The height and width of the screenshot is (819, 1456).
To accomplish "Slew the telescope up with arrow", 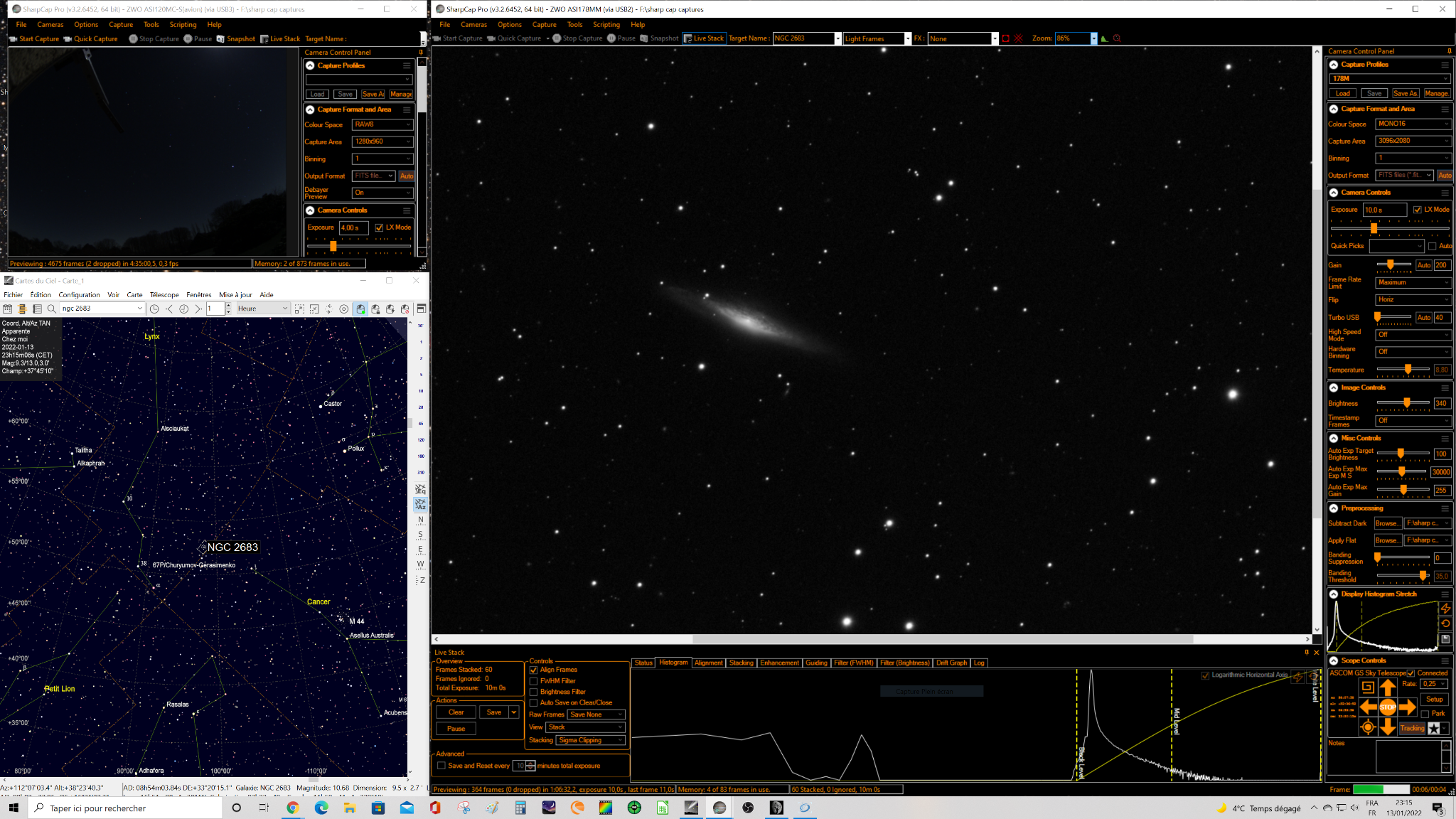I will [1387, 687].
